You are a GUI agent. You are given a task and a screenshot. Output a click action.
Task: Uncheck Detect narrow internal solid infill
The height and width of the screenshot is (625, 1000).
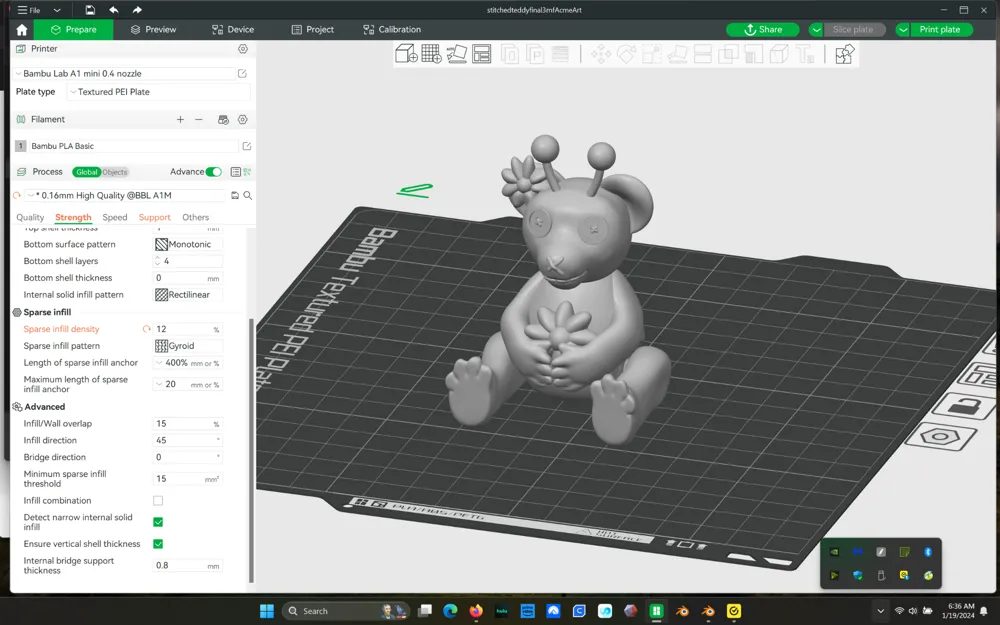[x=157, y=520]
